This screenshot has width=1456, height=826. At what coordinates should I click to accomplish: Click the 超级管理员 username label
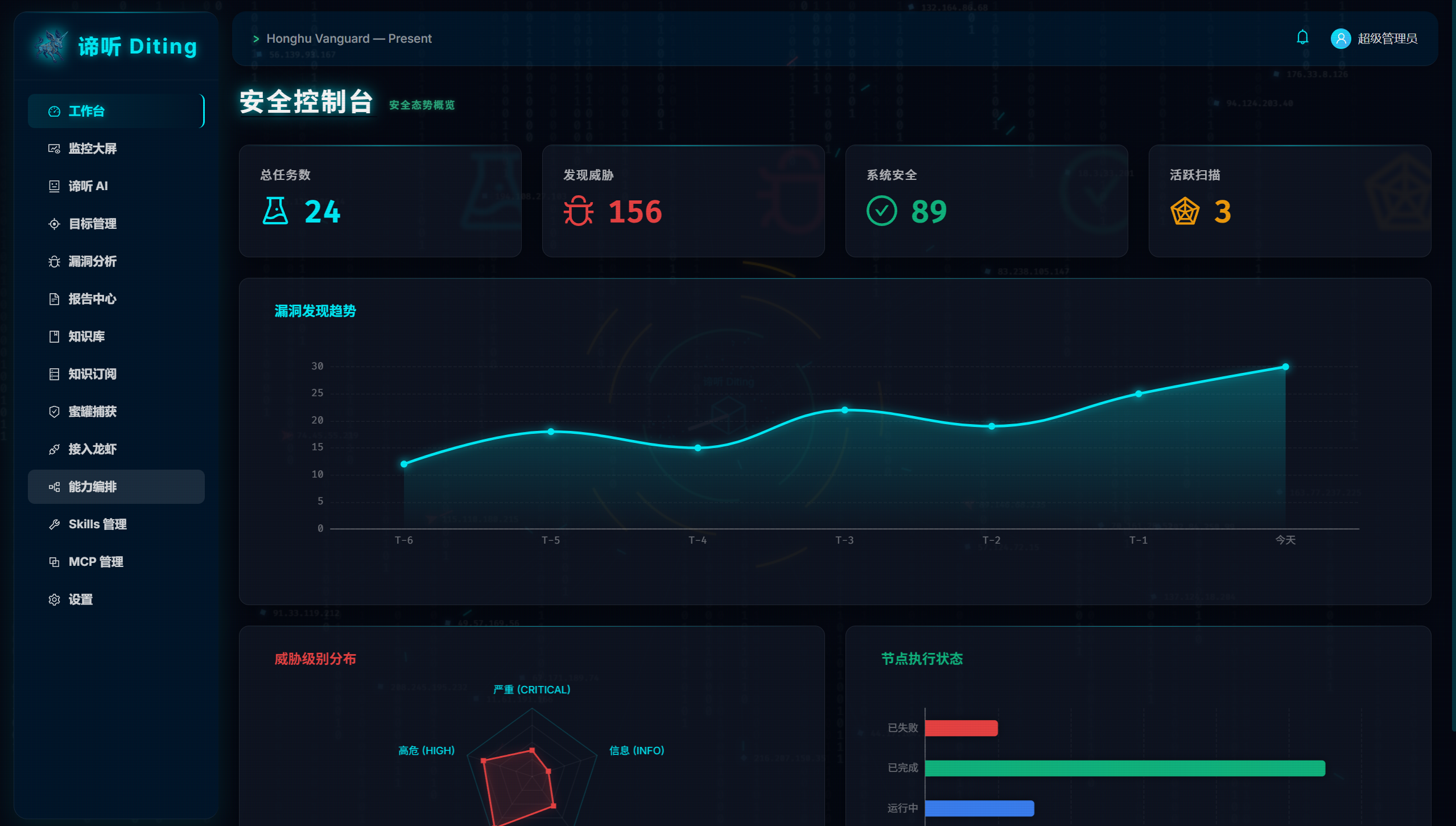(1387, 38)
